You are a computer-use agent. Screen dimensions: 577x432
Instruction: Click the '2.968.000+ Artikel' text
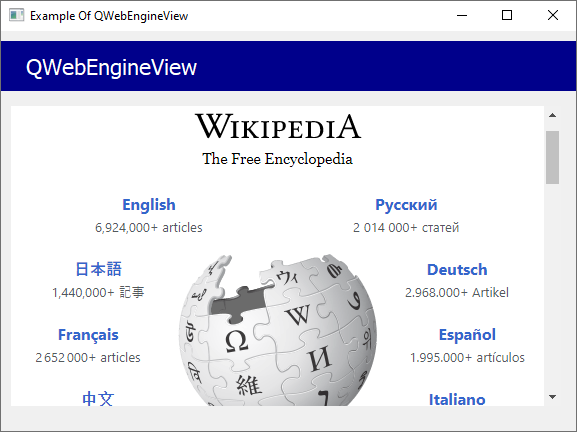pyautogui.click(x=457, y=293)
